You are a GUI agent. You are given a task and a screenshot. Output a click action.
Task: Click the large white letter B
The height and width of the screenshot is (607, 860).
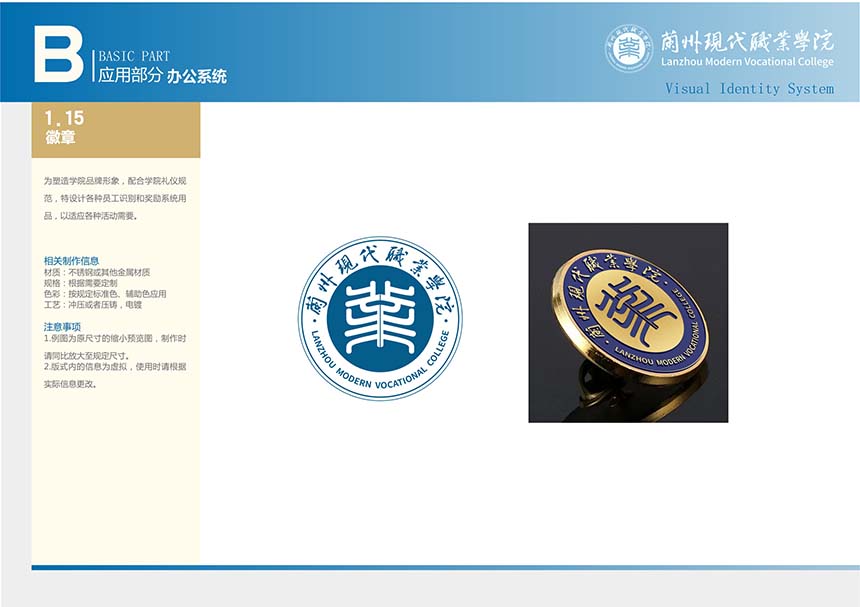58,55
